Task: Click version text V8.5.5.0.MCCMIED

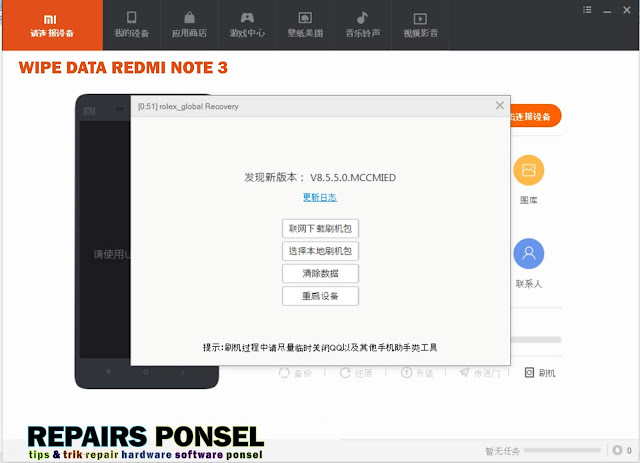Action: click(353, 178)
